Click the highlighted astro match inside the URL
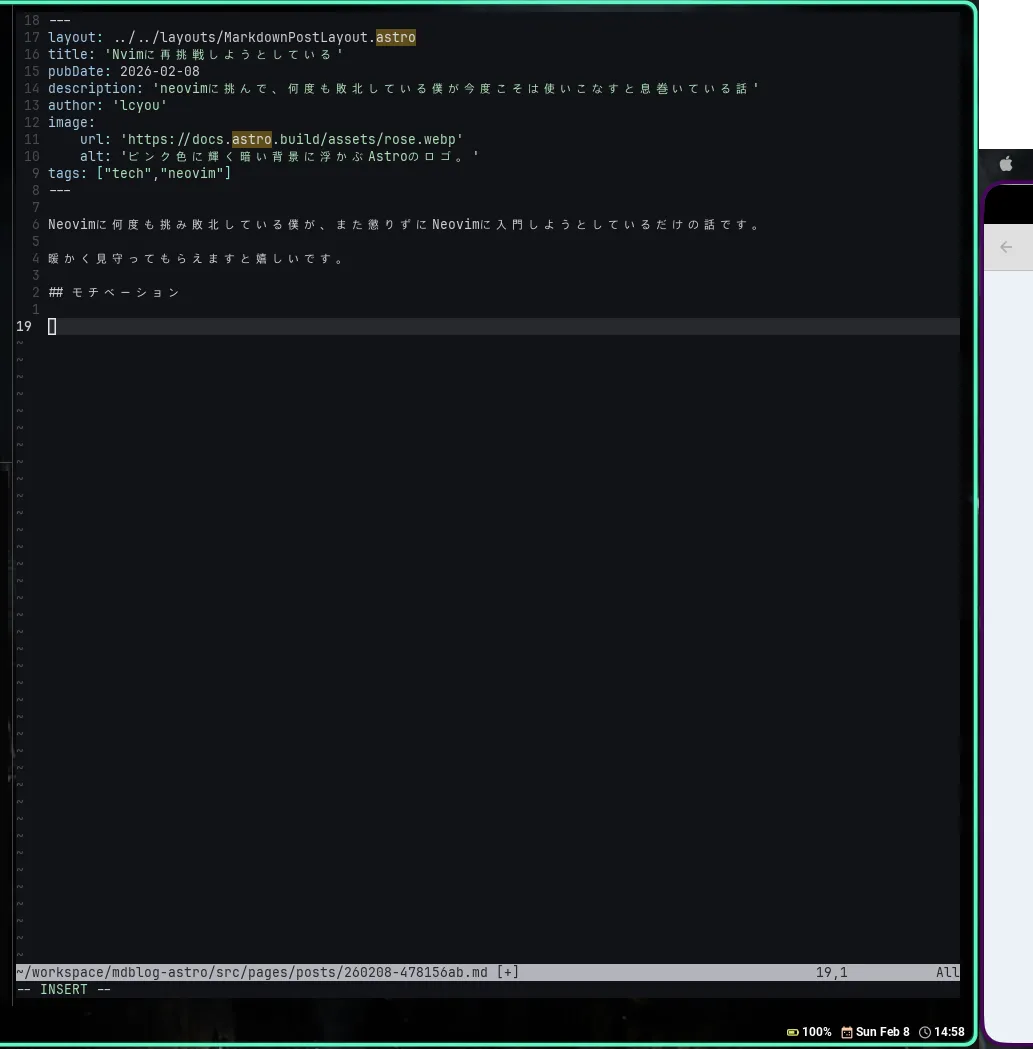The width and height of the screenshot is (1033, 1049). 252,139
